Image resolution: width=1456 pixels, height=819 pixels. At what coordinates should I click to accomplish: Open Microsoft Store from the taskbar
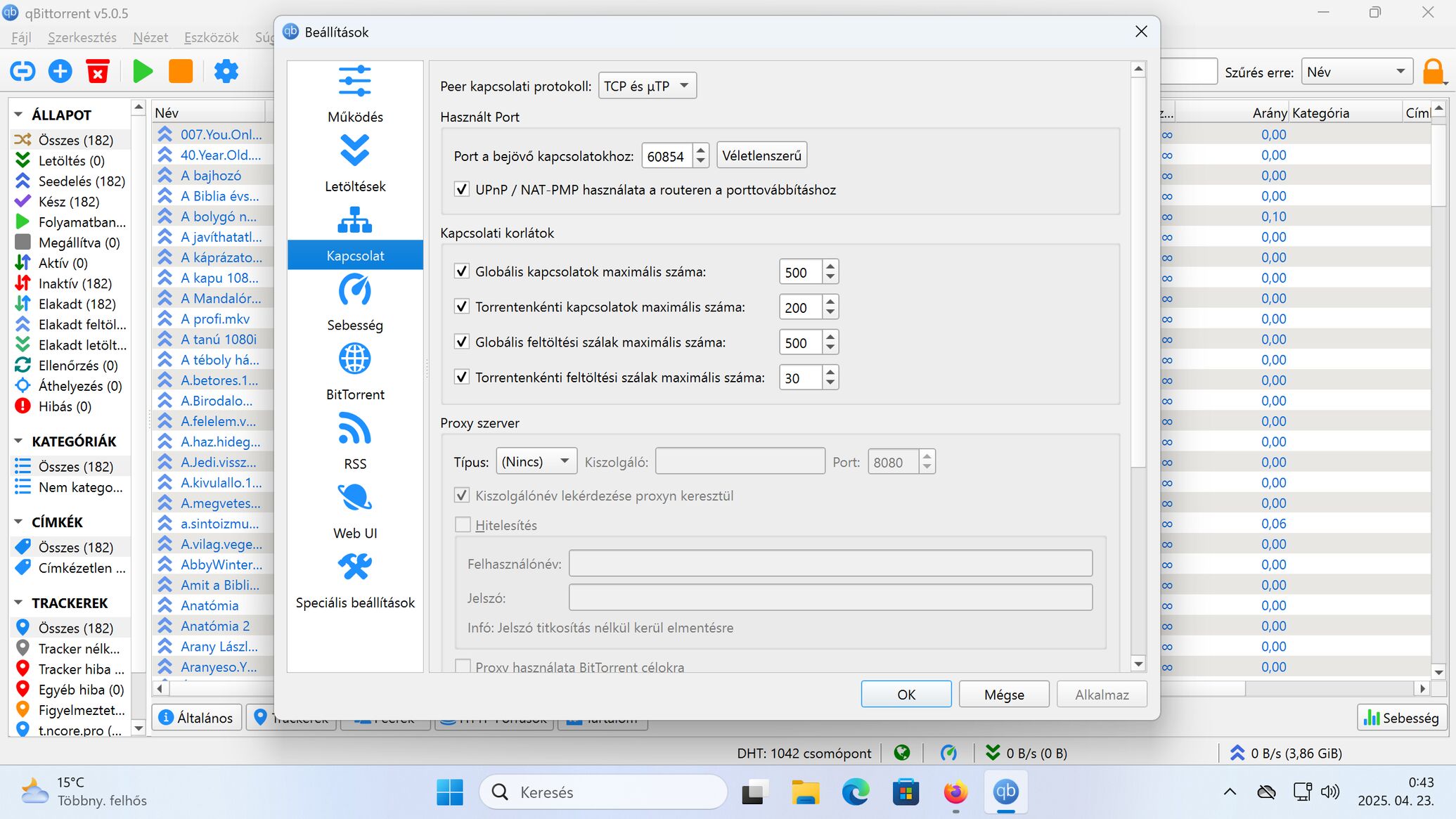pyautogui.click(x=906, y=792)
